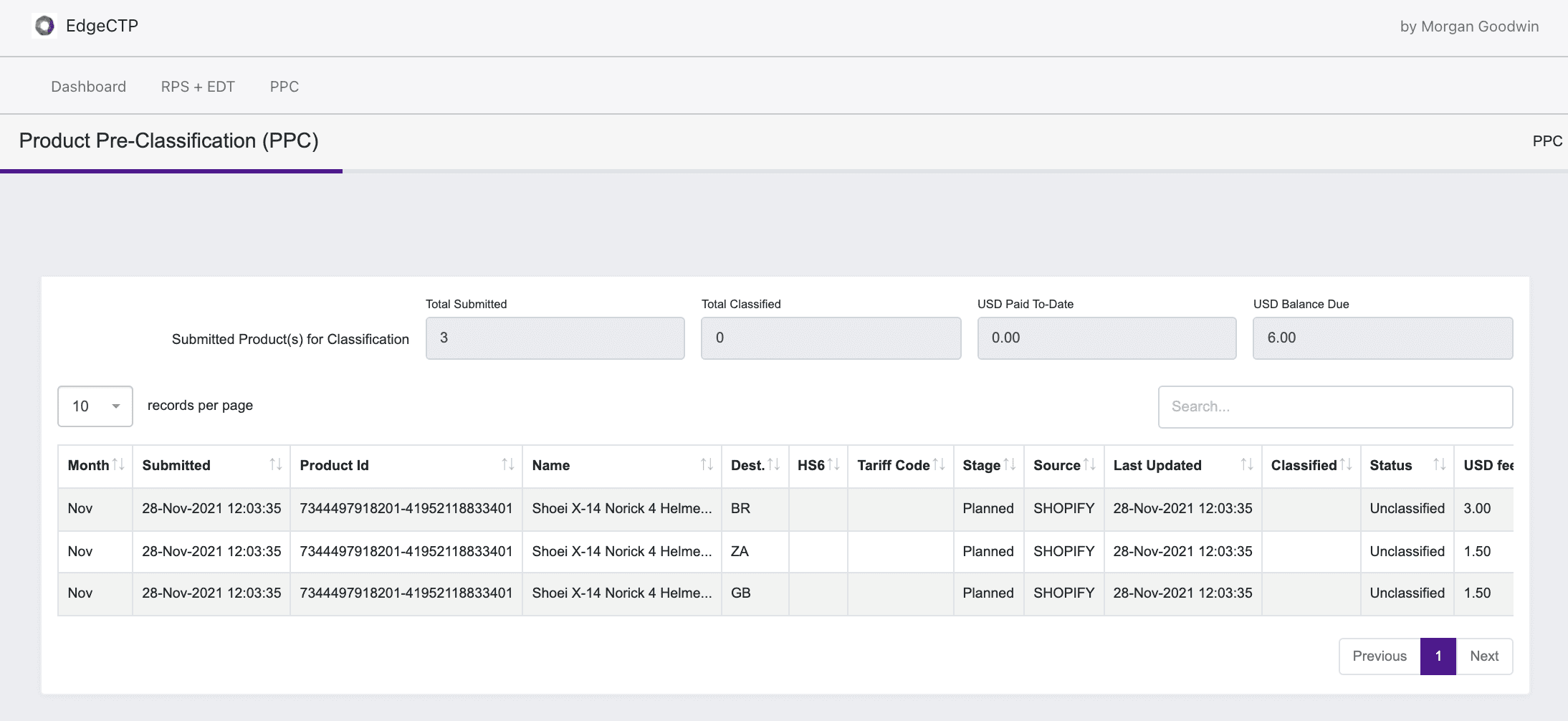
Task: Click Submitted date in BR row
Action: 211,508
